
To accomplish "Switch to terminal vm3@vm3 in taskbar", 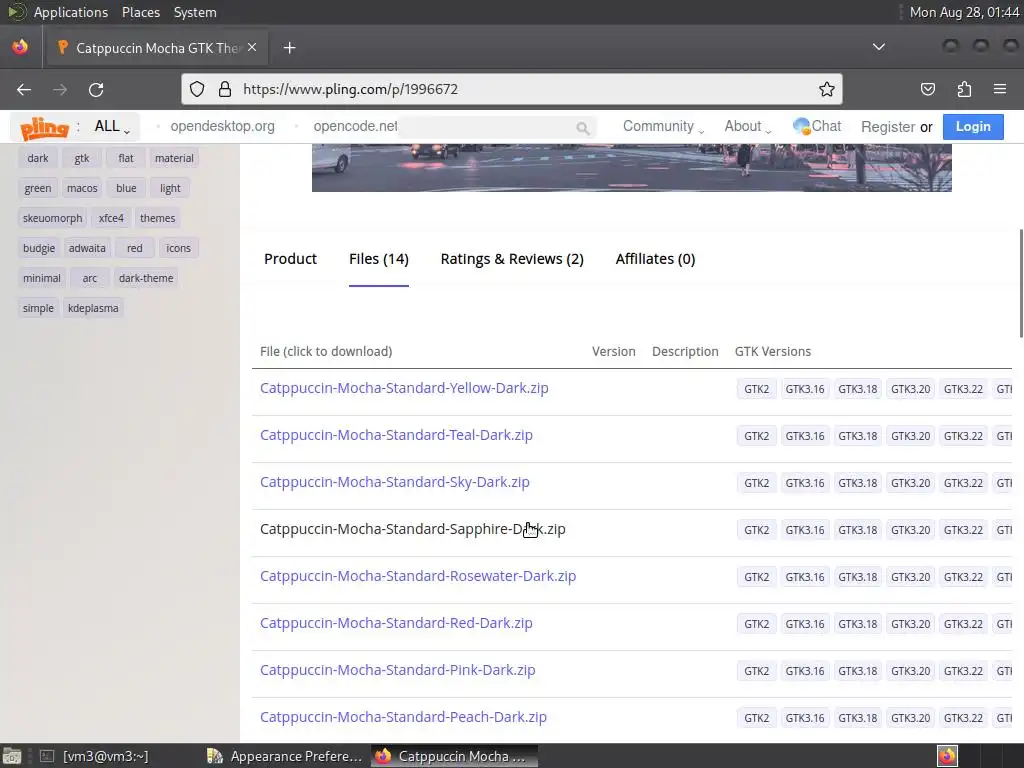I will (x=104, y=756).
